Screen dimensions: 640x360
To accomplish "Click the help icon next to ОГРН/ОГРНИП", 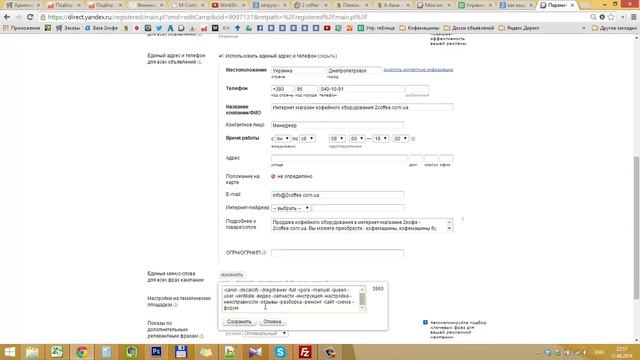I will [x=264, y=253].
